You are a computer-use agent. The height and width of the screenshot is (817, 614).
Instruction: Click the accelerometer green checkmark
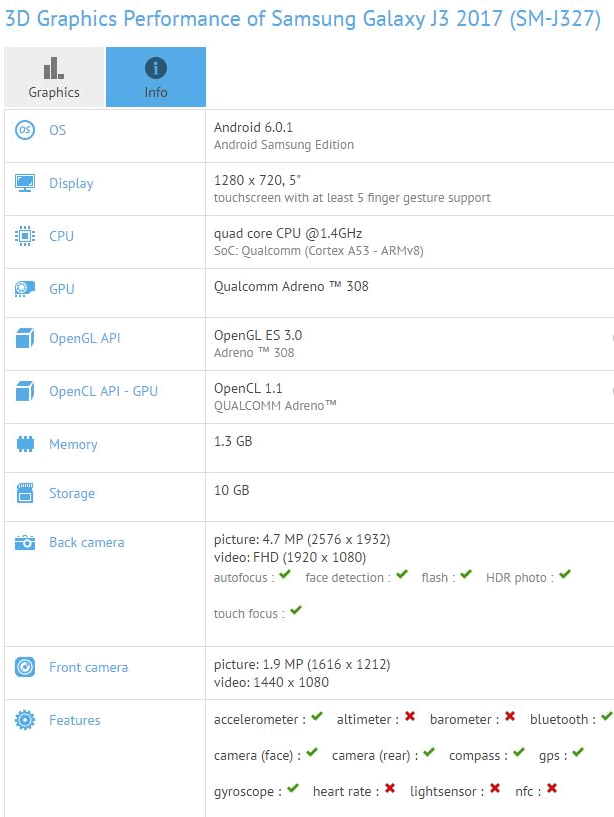pyautogui.click(x=317, y=716)
